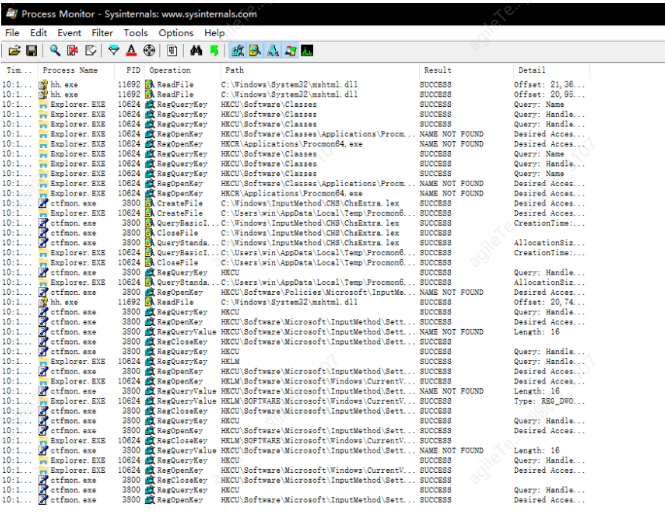
Task: Toggle Show Registry Activity button
Action: pyautogui.click(x=238, y=50)
